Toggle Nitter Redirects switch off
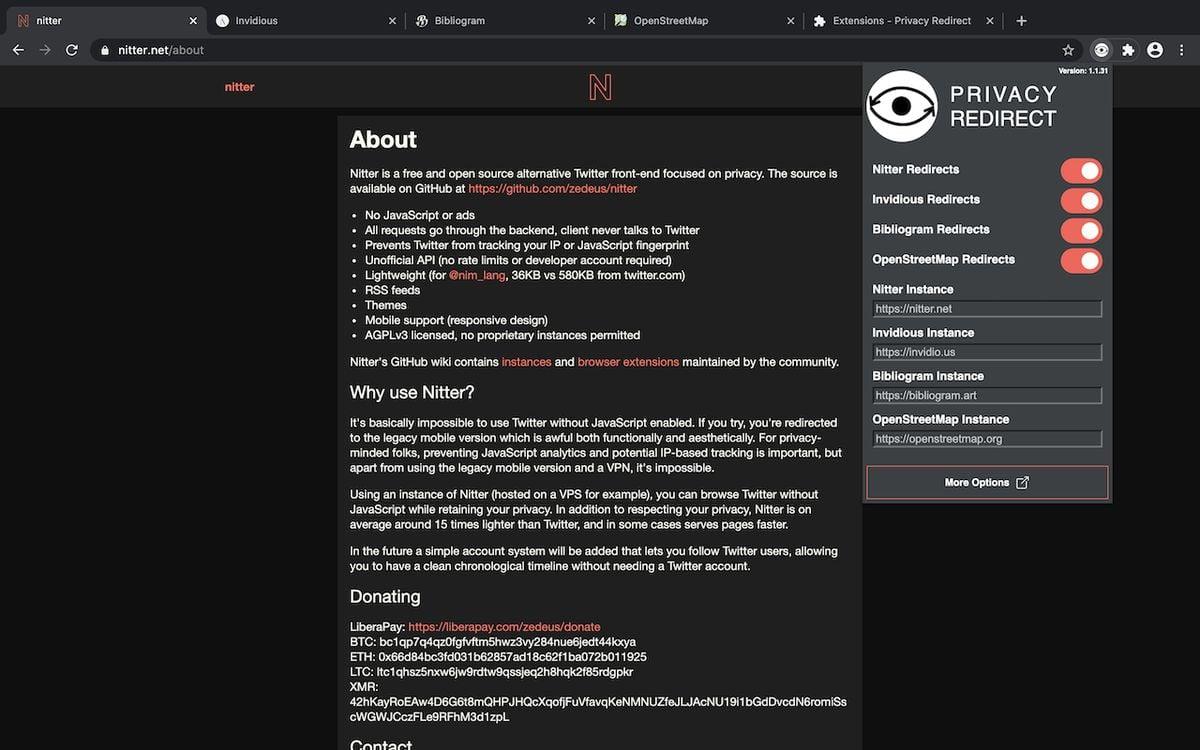Image resolution: width=1200 pixels, height=750 pixels. [1081, 170]
